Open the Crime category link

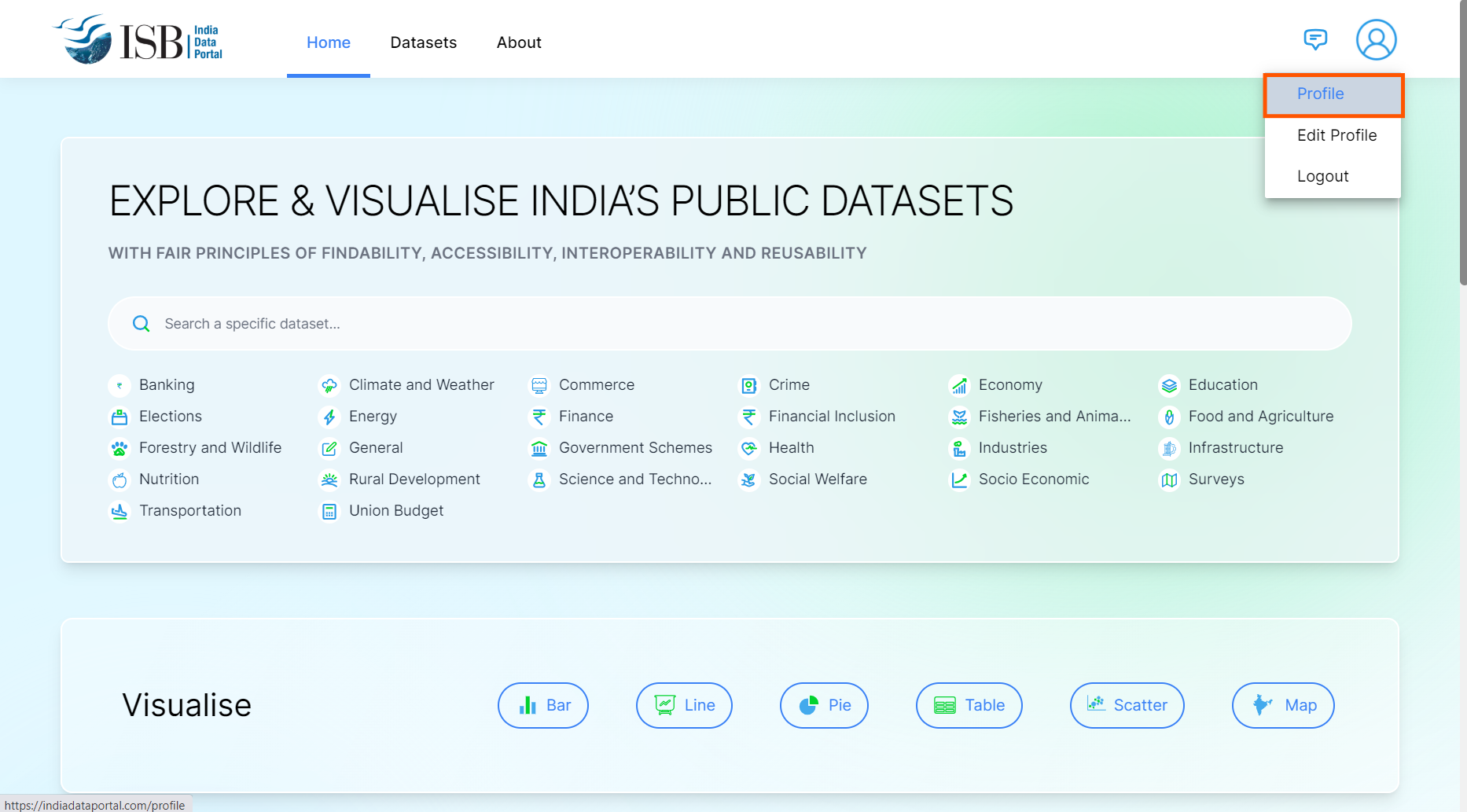789,385
